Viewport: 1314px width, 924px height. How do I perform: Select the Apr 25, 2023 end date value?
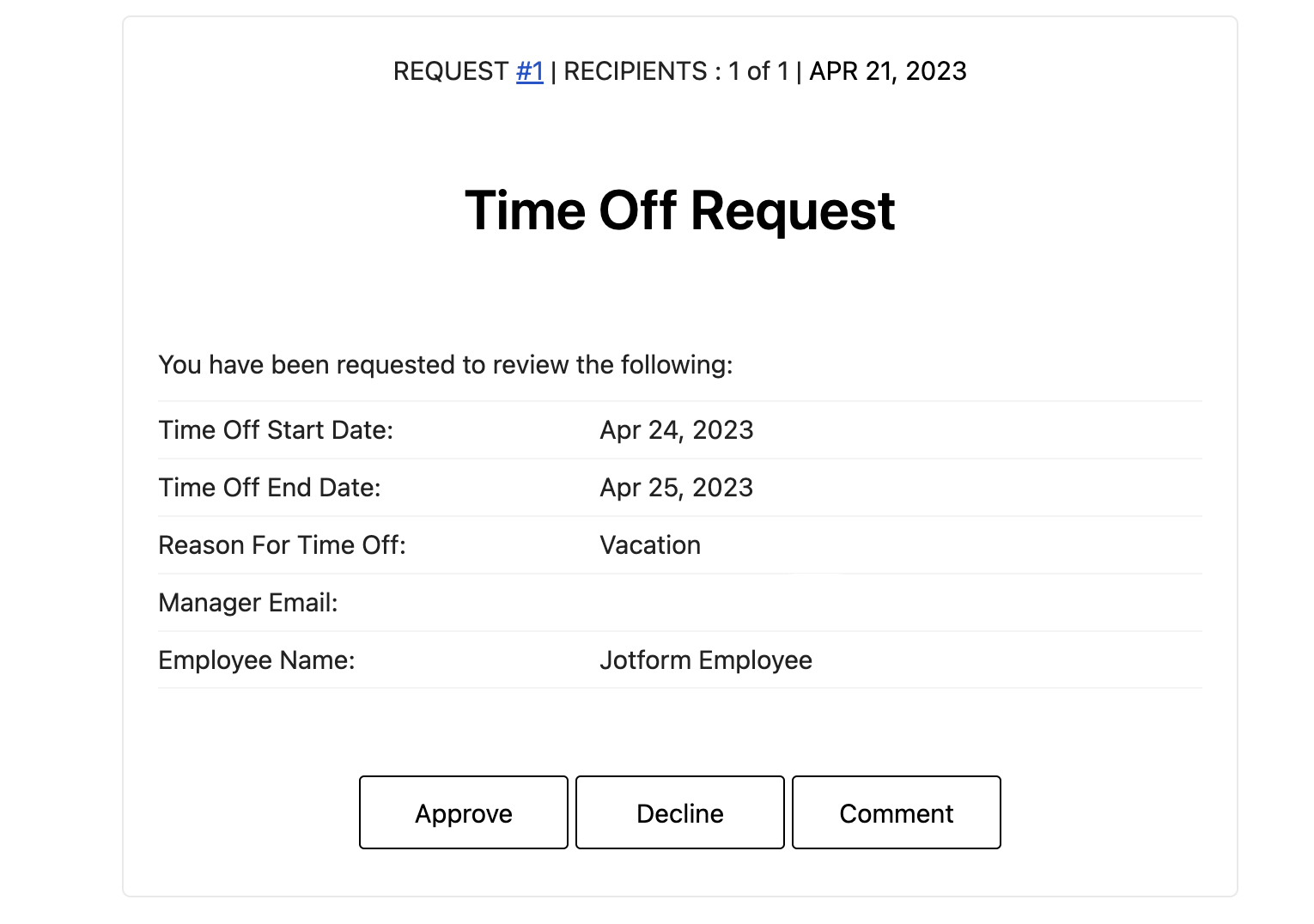676,488
